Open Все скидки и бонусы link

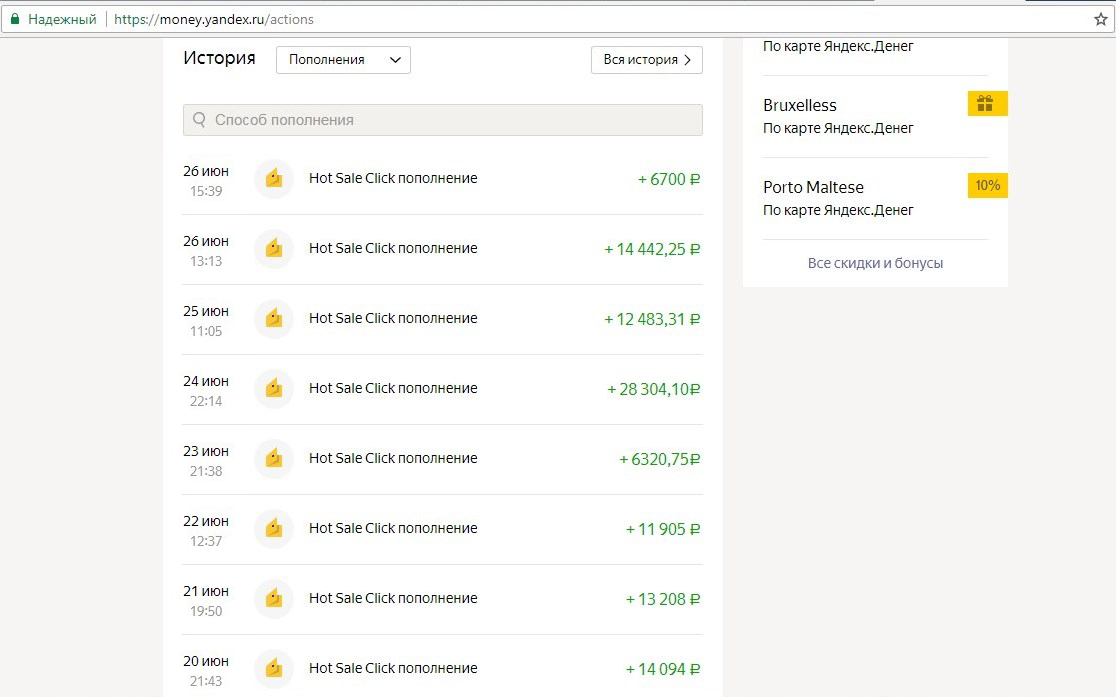[x=875, y=263]
